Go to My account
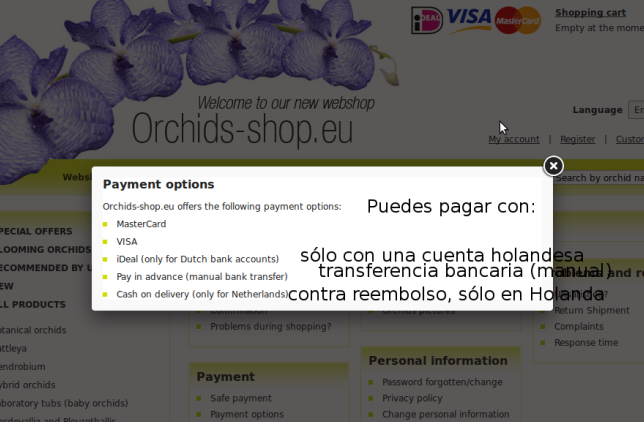Screen dimensions: 644x422 (x=514, y=139)
